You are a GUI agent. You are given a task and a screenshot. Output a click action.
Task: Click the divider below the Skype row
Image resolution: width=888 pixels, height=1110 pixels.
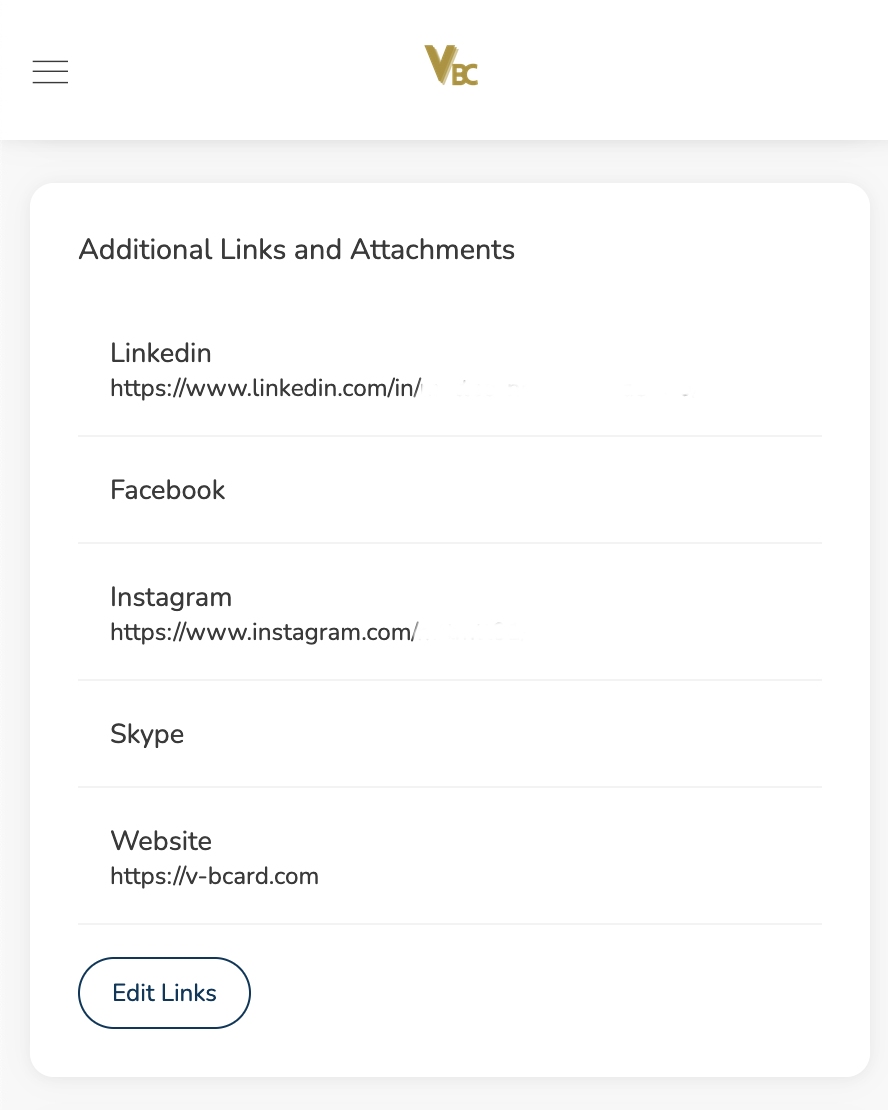[x=450, y=786]
